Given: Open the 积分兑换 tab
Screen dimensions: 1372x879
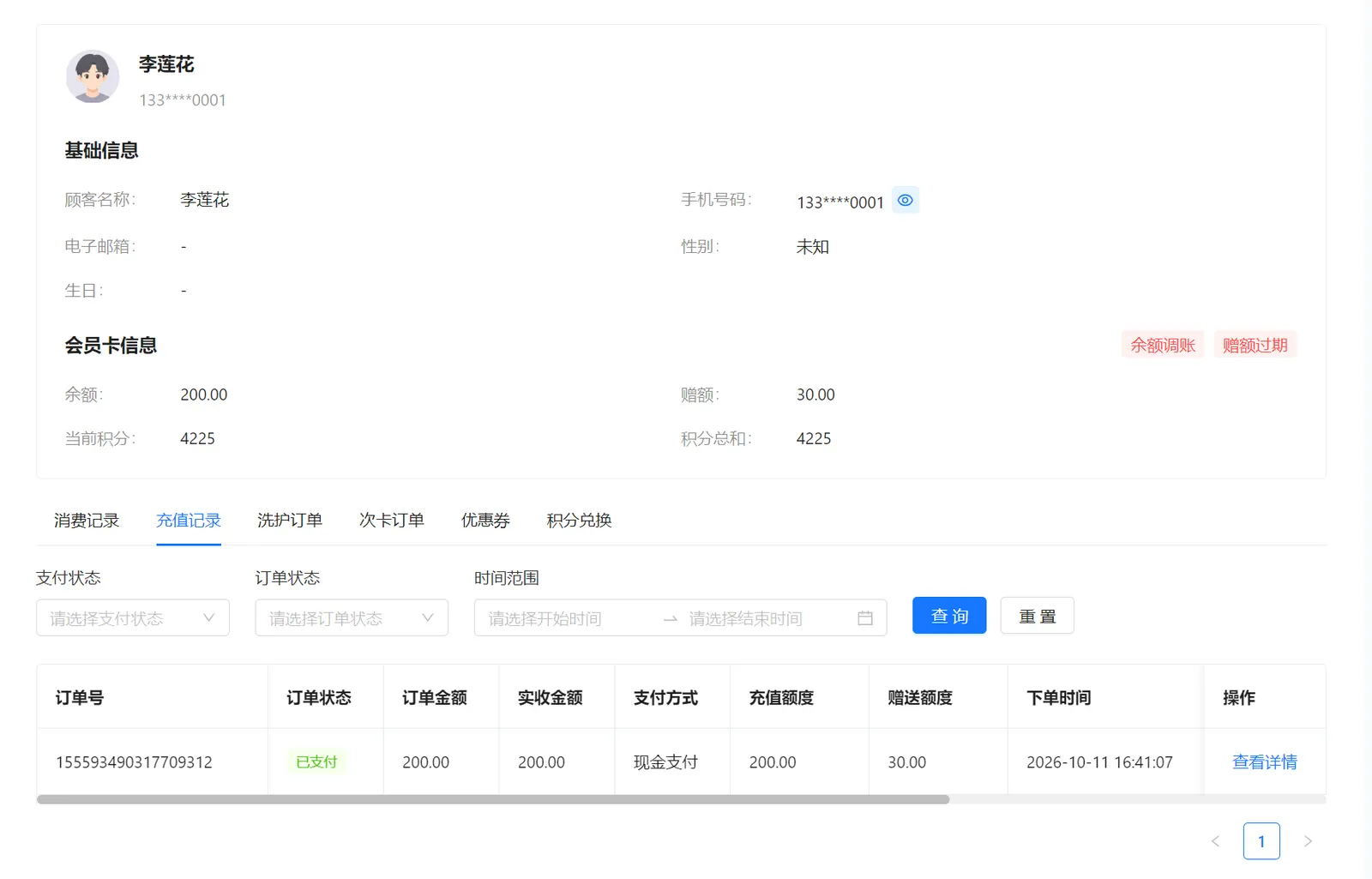Looking at the screenshot, I should [x=580, y=521].
